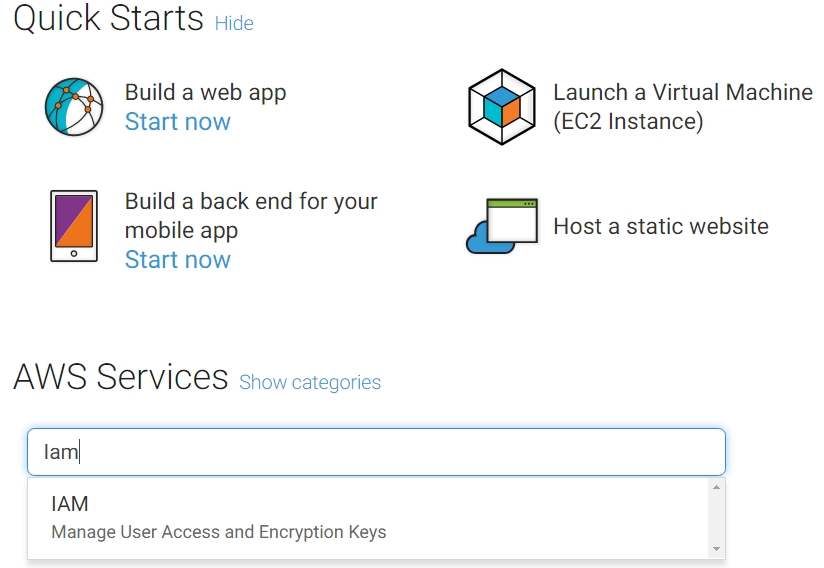The image size is (824, 568).
Task: Click the static website cloud icon
Action: point(502,226)
